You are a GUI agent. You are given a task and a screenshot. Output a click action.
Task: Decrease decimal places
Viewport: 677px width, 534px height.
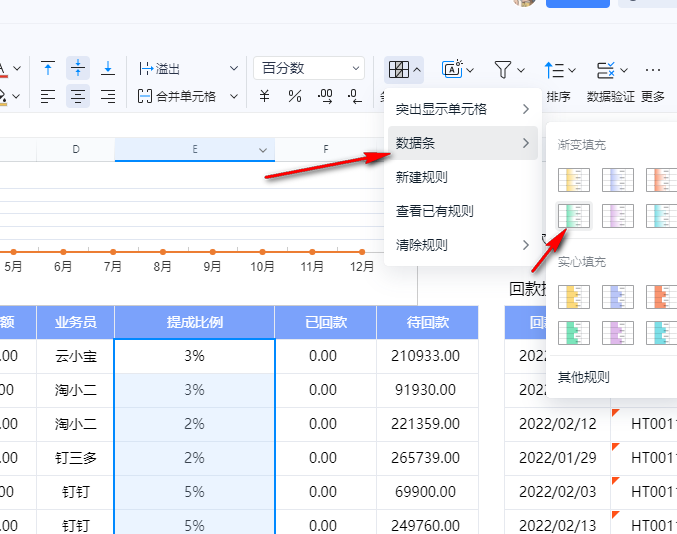(354, 96)
